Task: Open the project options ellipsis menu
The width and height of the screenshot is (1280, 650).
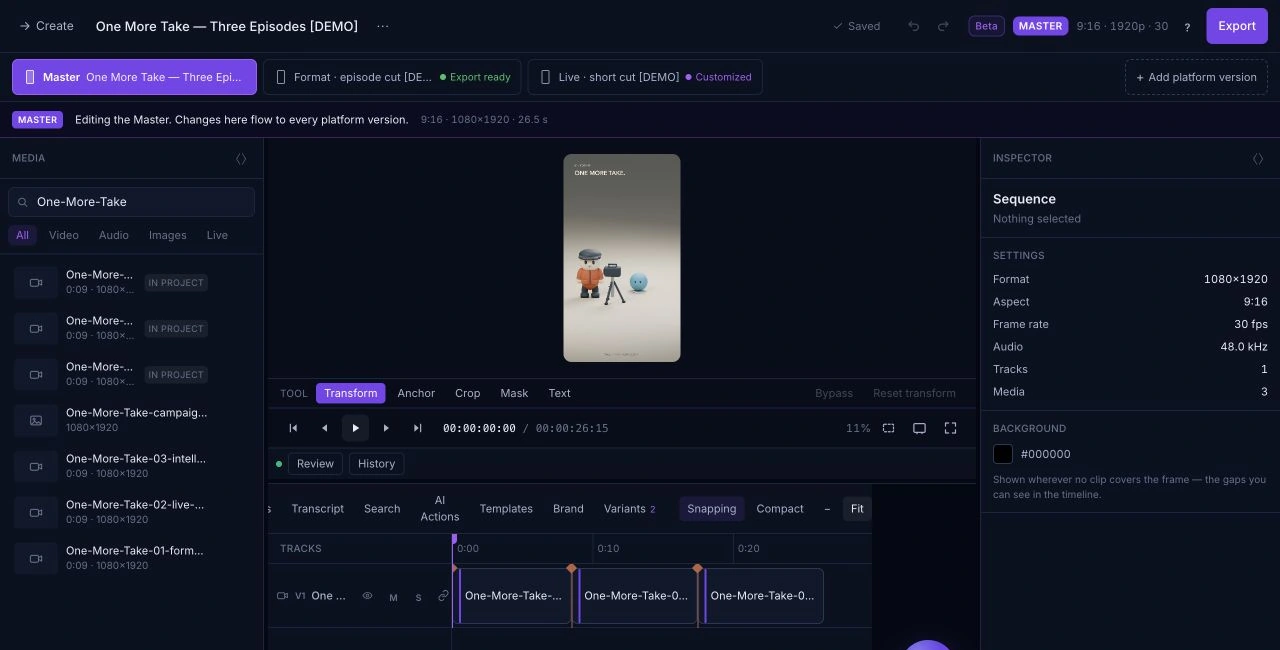Action: click(x=382, y=26)
